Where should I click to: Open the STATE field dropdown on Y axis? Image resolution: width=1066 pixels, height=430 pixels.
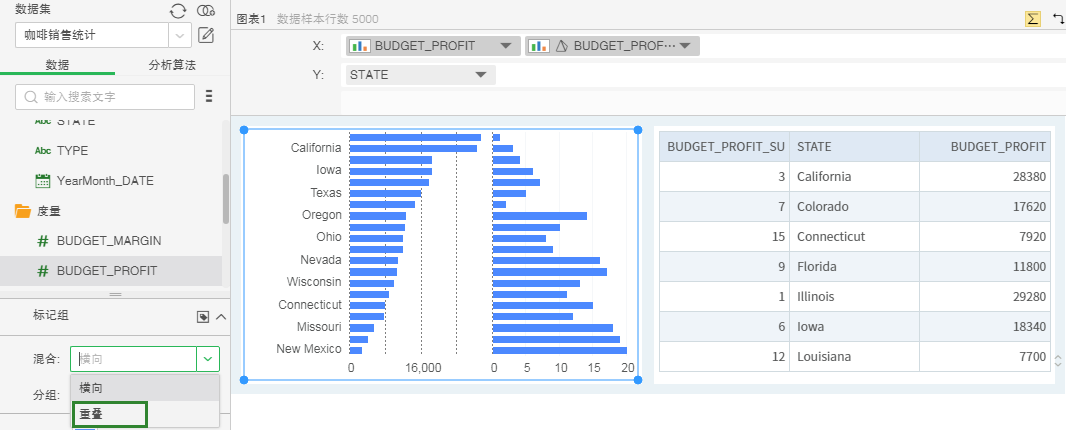481,75
